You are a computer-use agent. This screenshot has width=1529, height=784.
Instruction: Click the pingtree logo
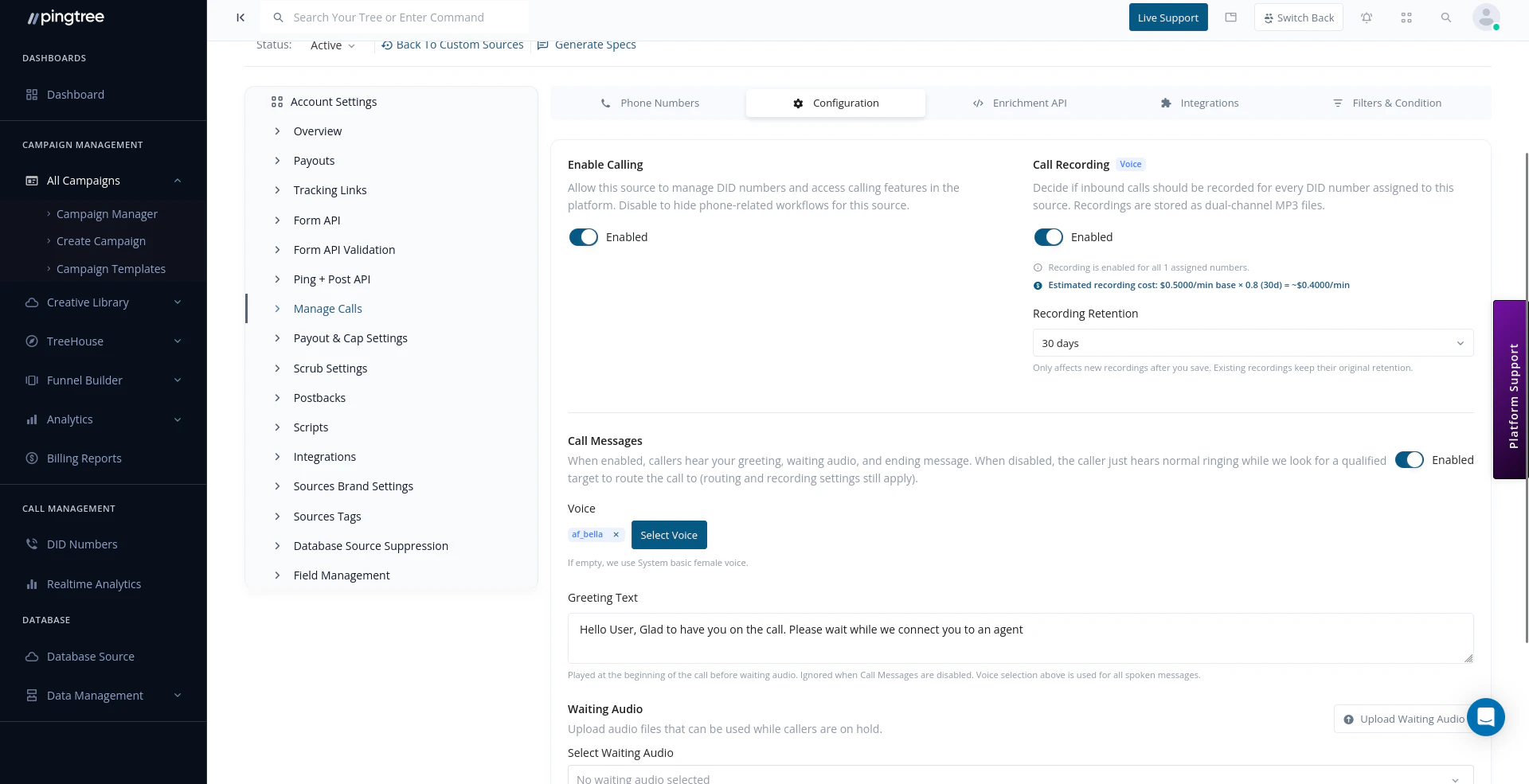64,17
